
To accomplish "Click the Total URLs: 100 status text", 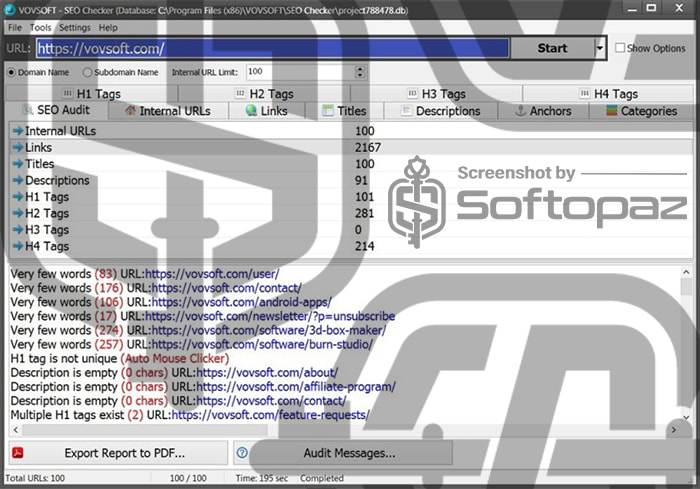I will (35, 478).
